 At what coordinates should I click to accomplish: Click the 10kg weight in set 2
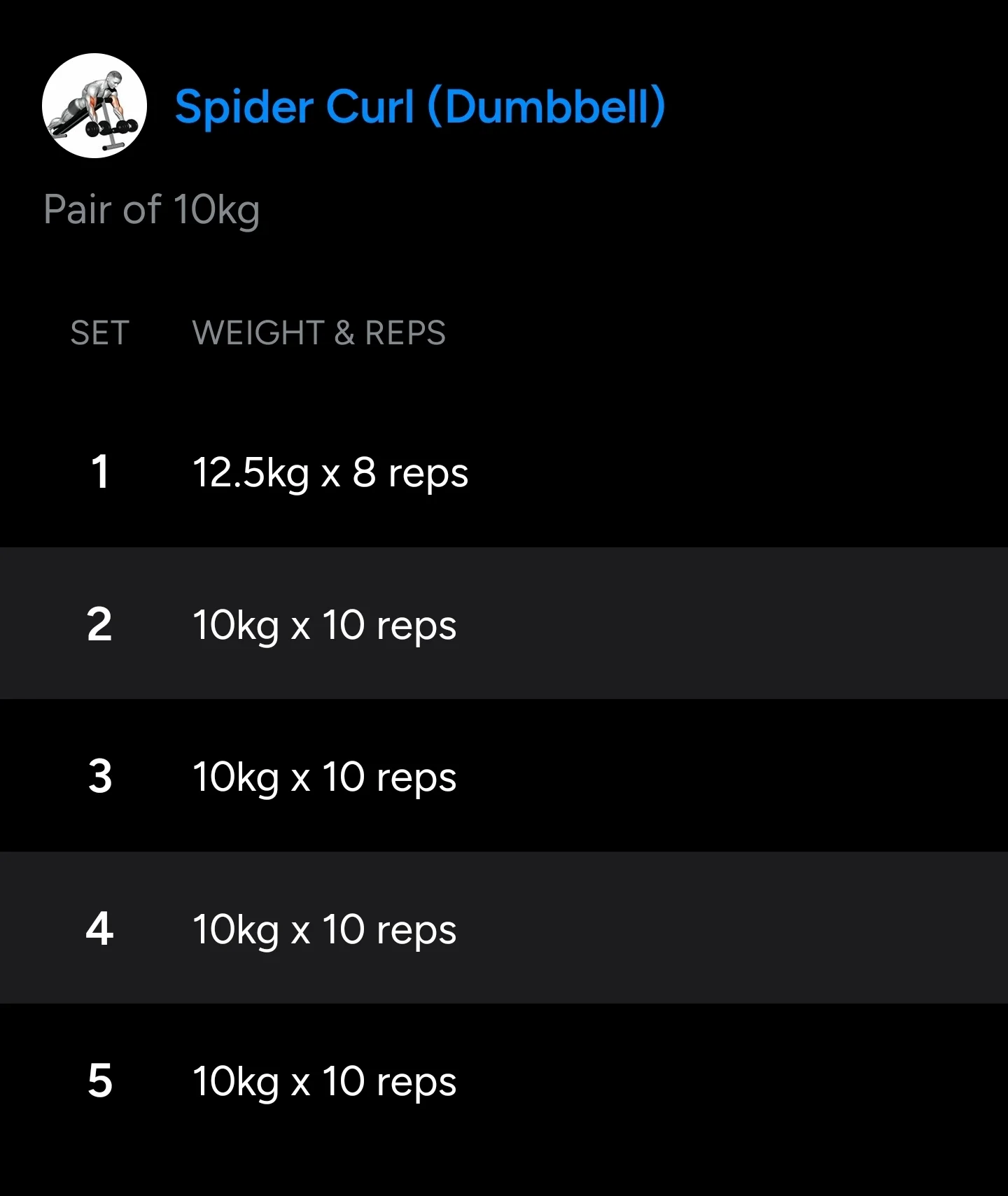point(235,625)
